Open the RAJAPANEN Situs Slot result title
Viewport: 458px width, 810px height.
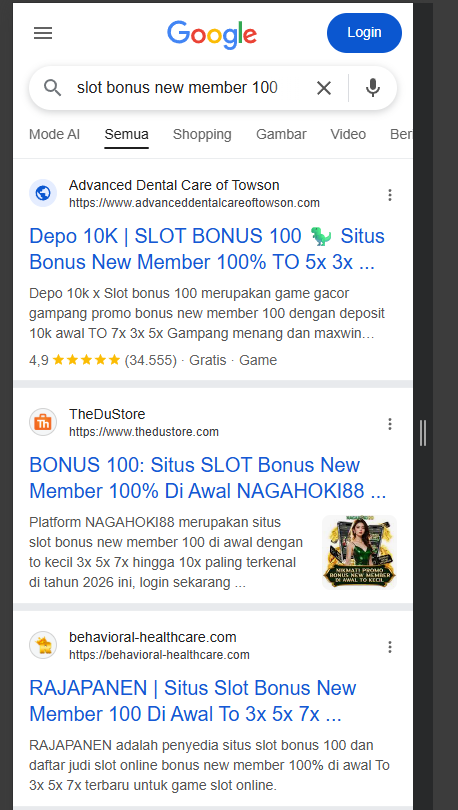point(193,701)
